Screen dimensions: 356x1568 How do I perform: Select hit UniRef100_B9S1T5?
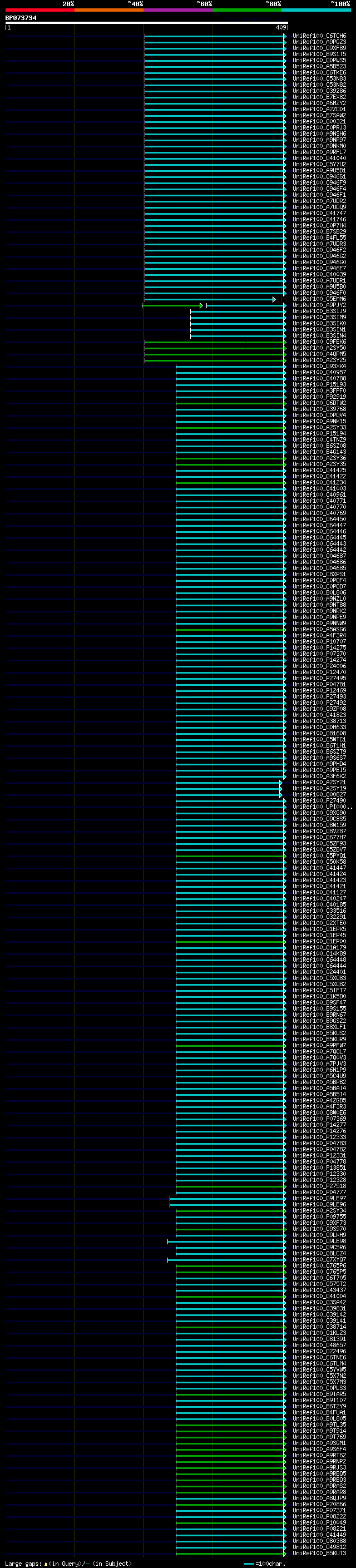(x=319, y=55)
